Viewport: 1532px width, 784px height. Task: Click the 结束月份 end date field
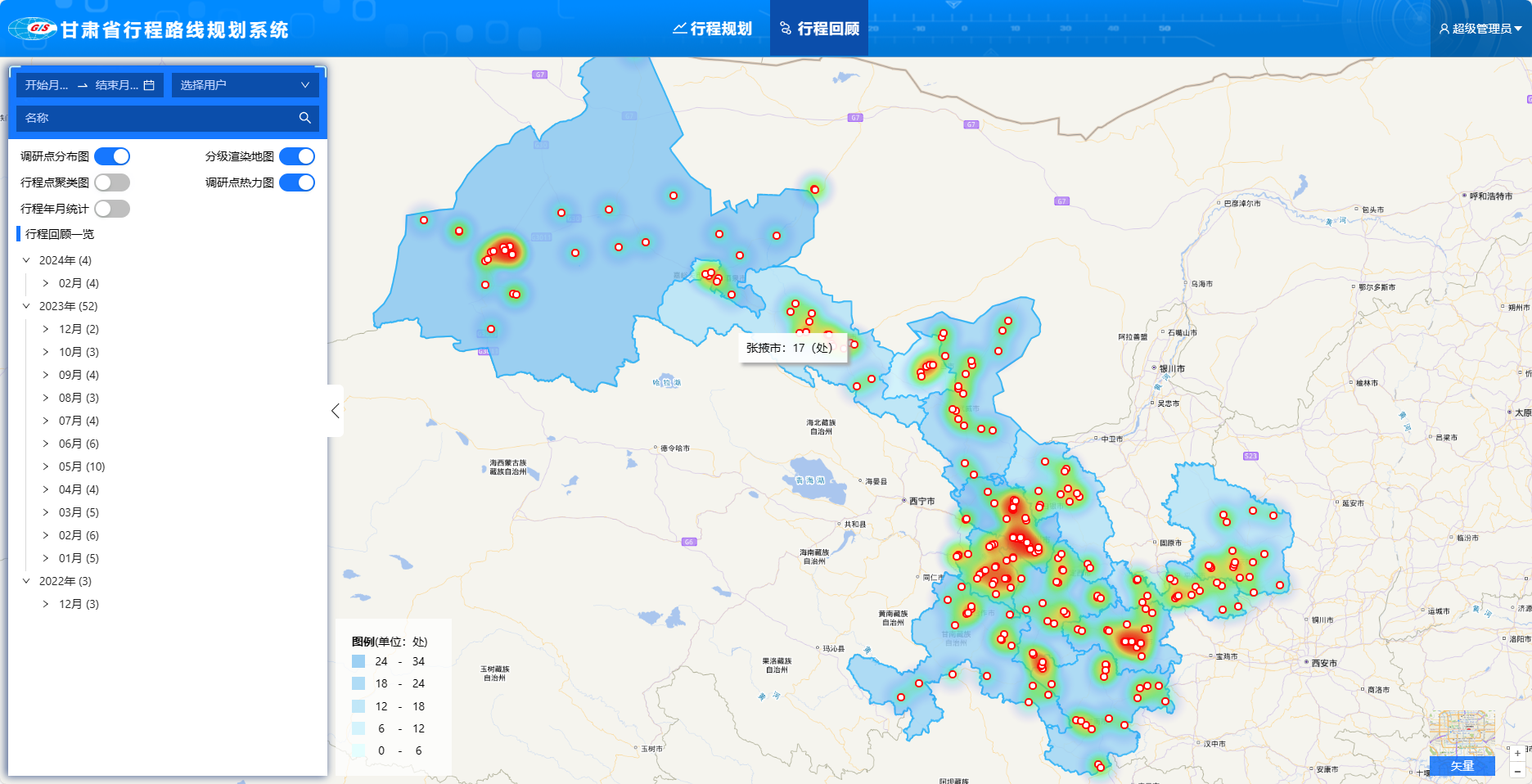pyautogui.click(x=116, y=85)
